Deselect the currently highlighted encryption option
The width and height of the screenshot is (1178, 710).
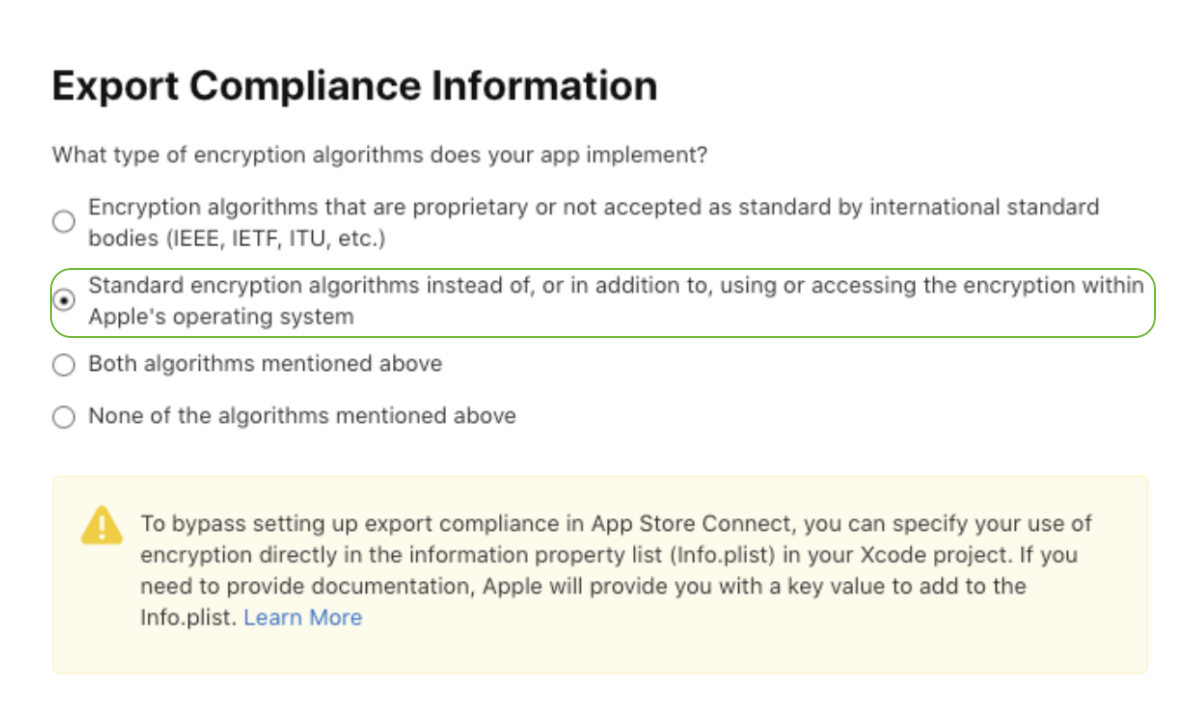click(63, 300)
